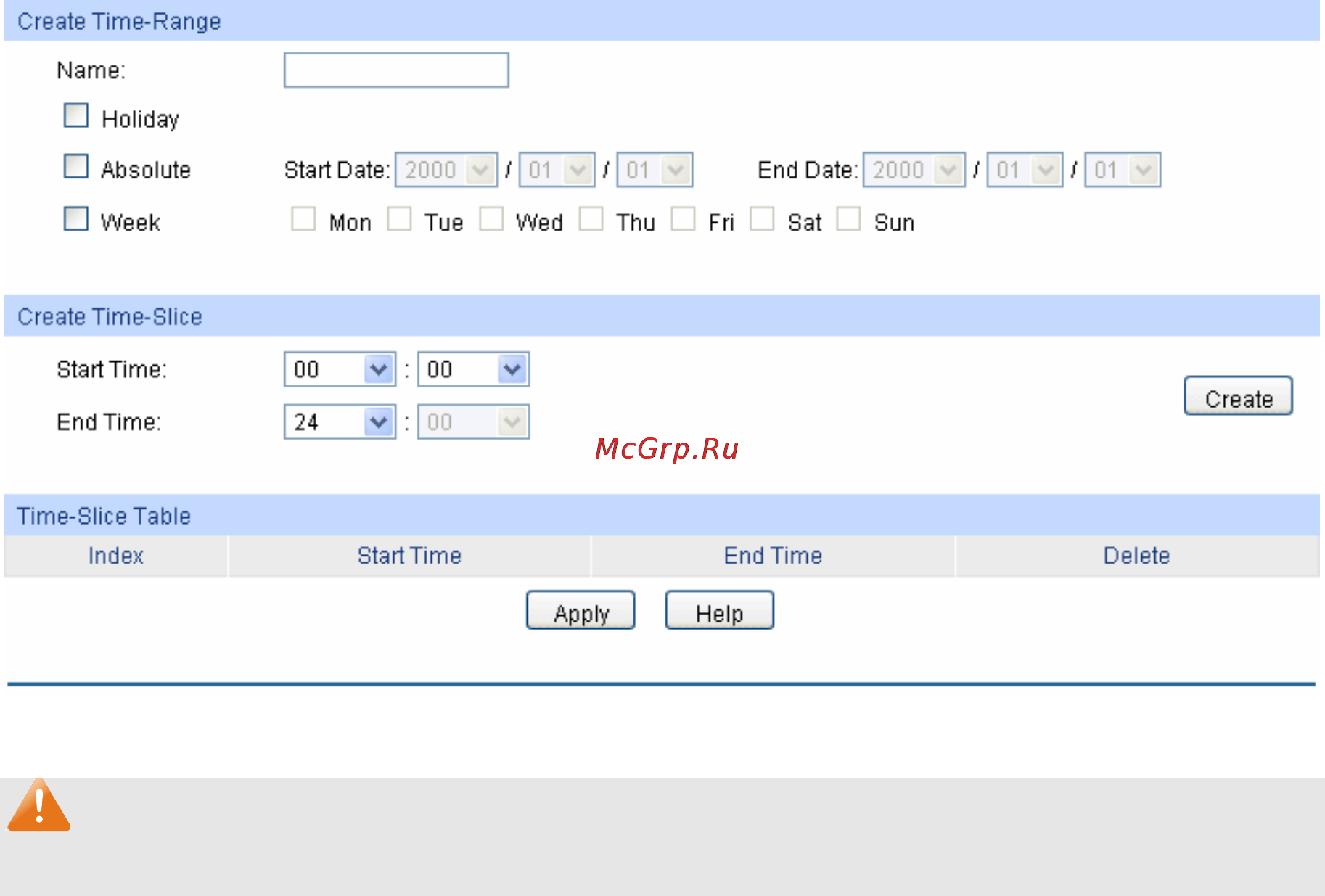Enable the Holiday checkbox
This screenshot has width=1325, height=896.
coord(76,115)
